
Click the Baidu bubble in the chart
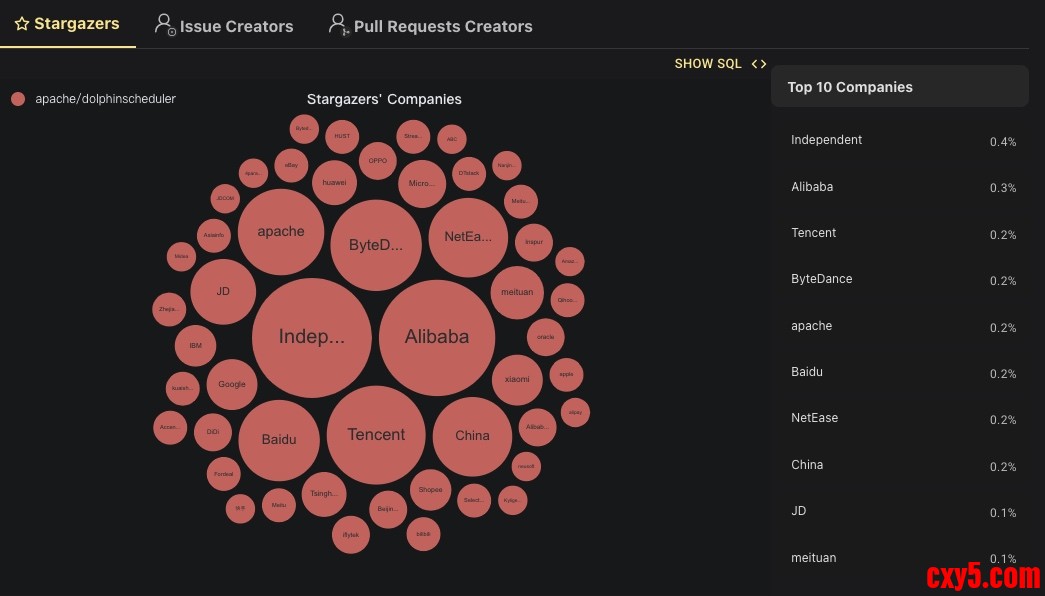(279, 439)
